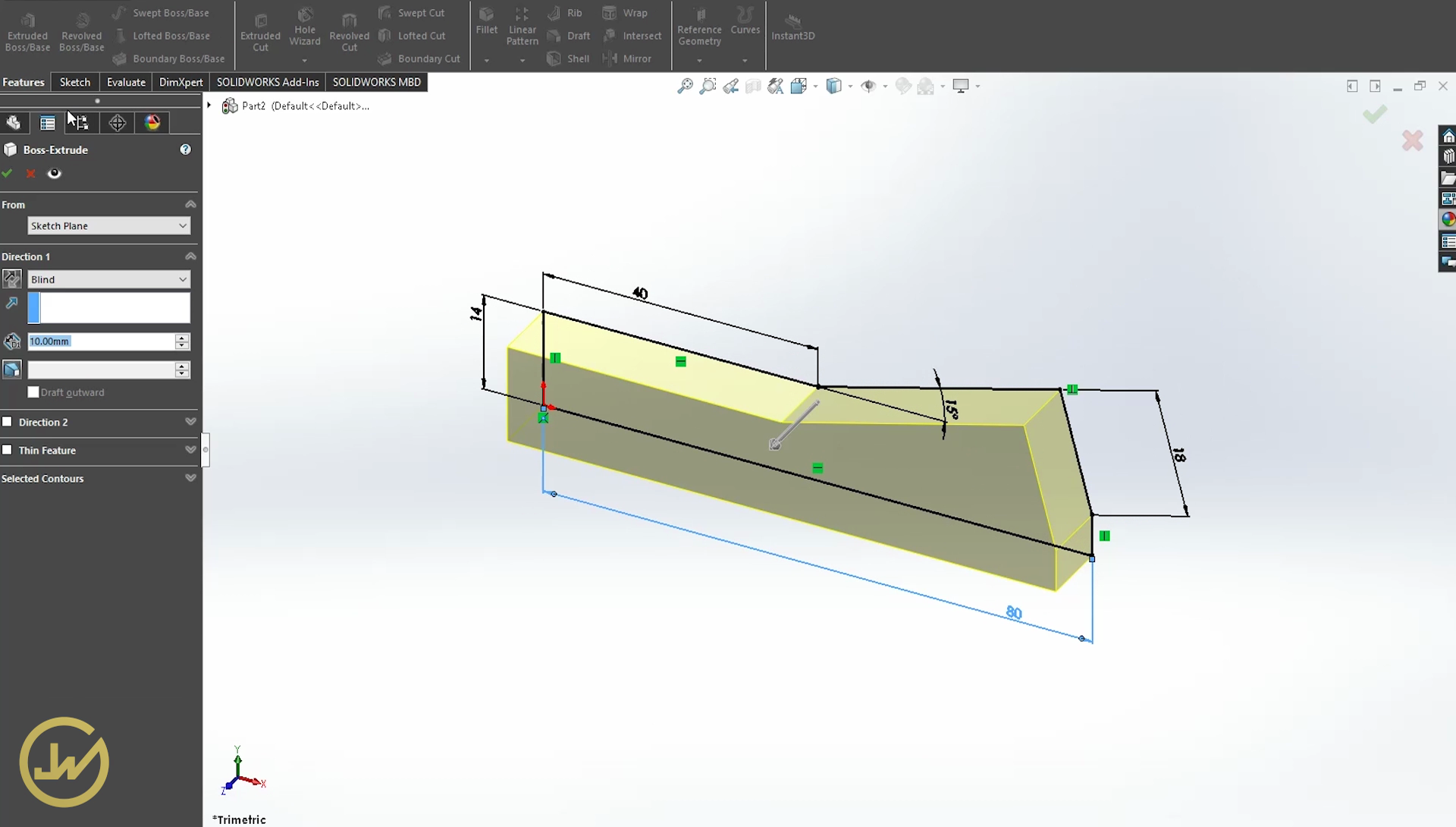Image resolution: width=1456 pixels, height=827 pixels.
Task: Switch to the Sketch tab
Action: pyautogui.click(x=74, y=82)
